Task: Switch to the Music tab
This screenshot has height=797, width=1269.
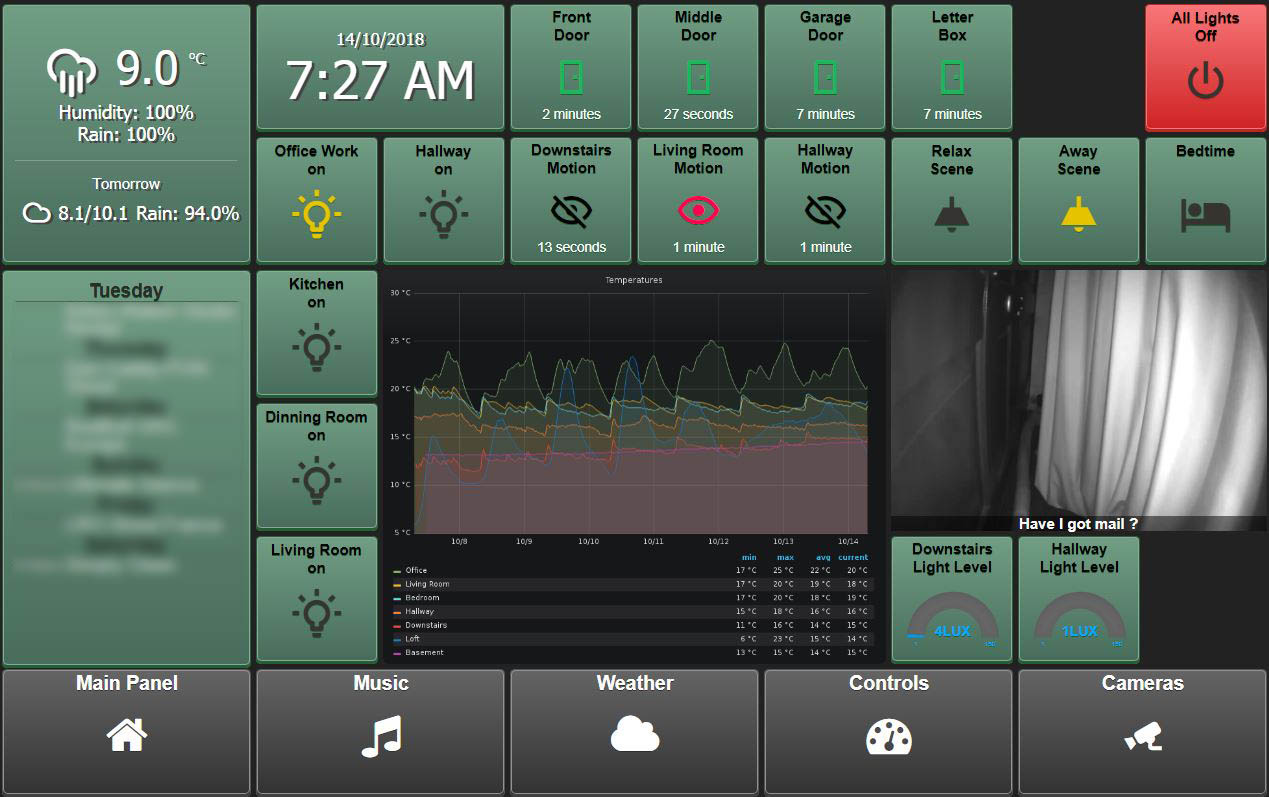Action: tap(380, 735)
